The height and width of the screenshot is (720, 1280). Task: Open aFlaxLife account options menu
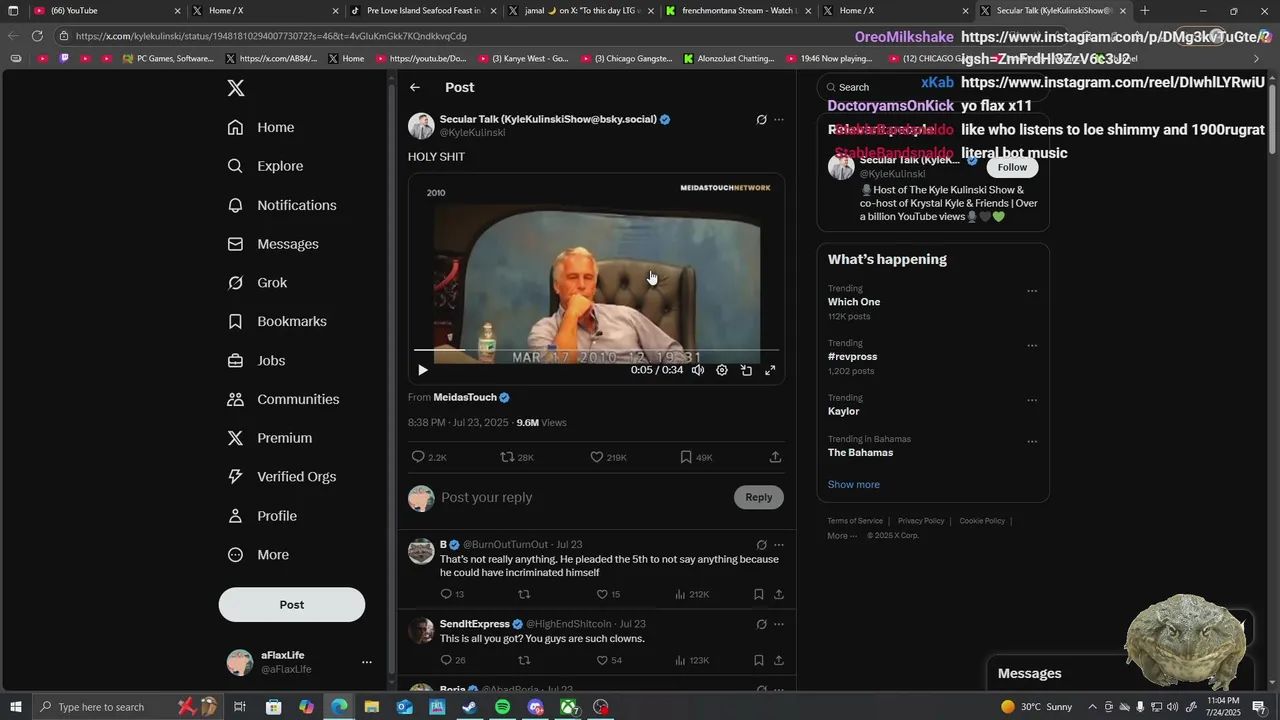tap(366, 662)
